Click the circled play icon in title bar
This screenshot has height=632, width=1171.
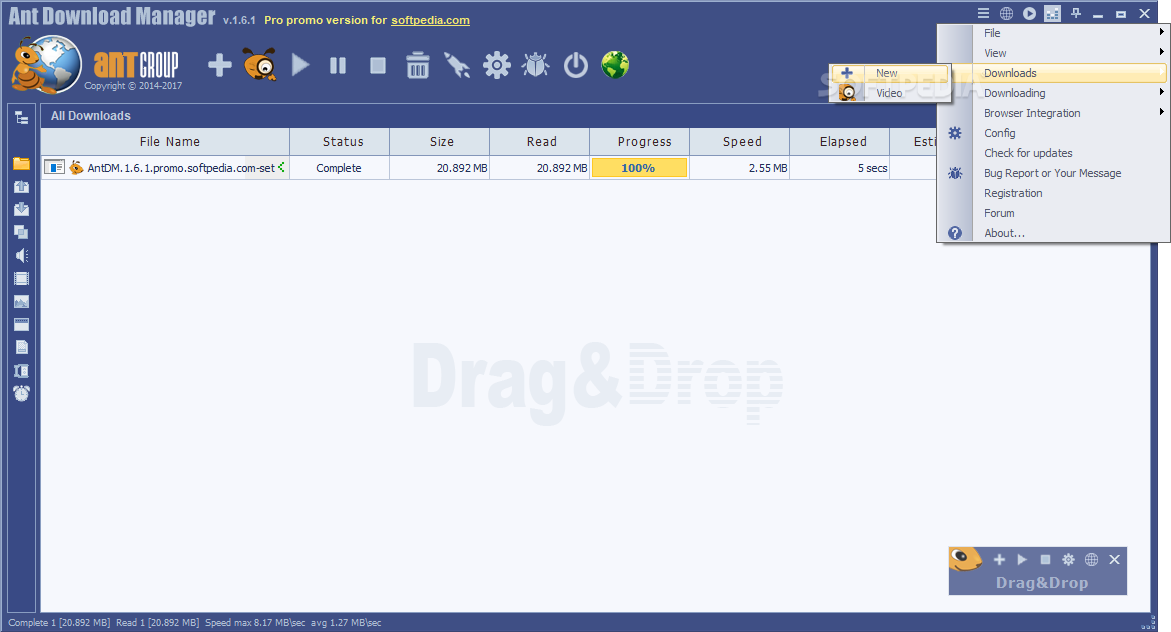pos(1030,13)
